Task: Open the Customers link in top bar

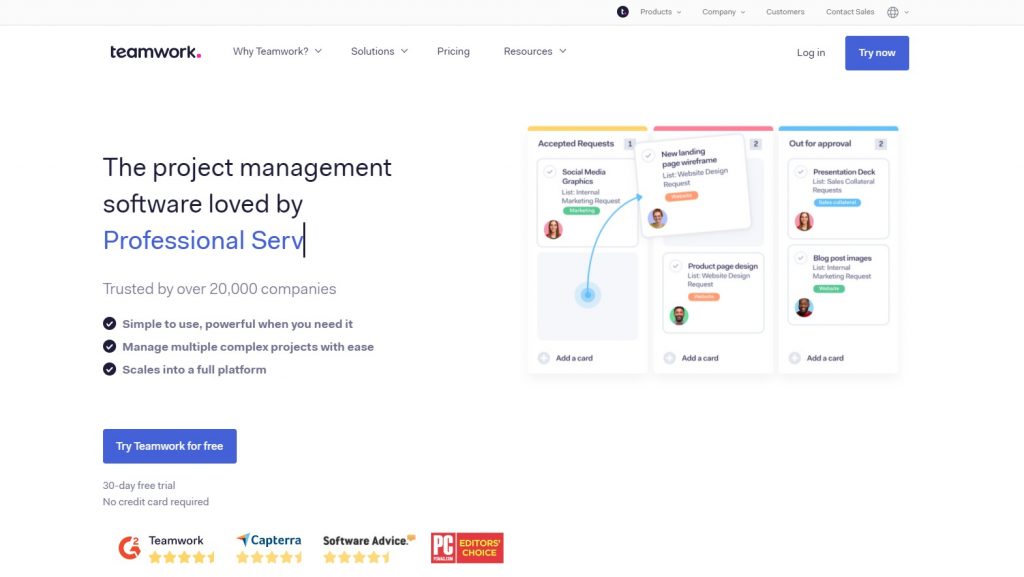Action: tap(785, 12)
